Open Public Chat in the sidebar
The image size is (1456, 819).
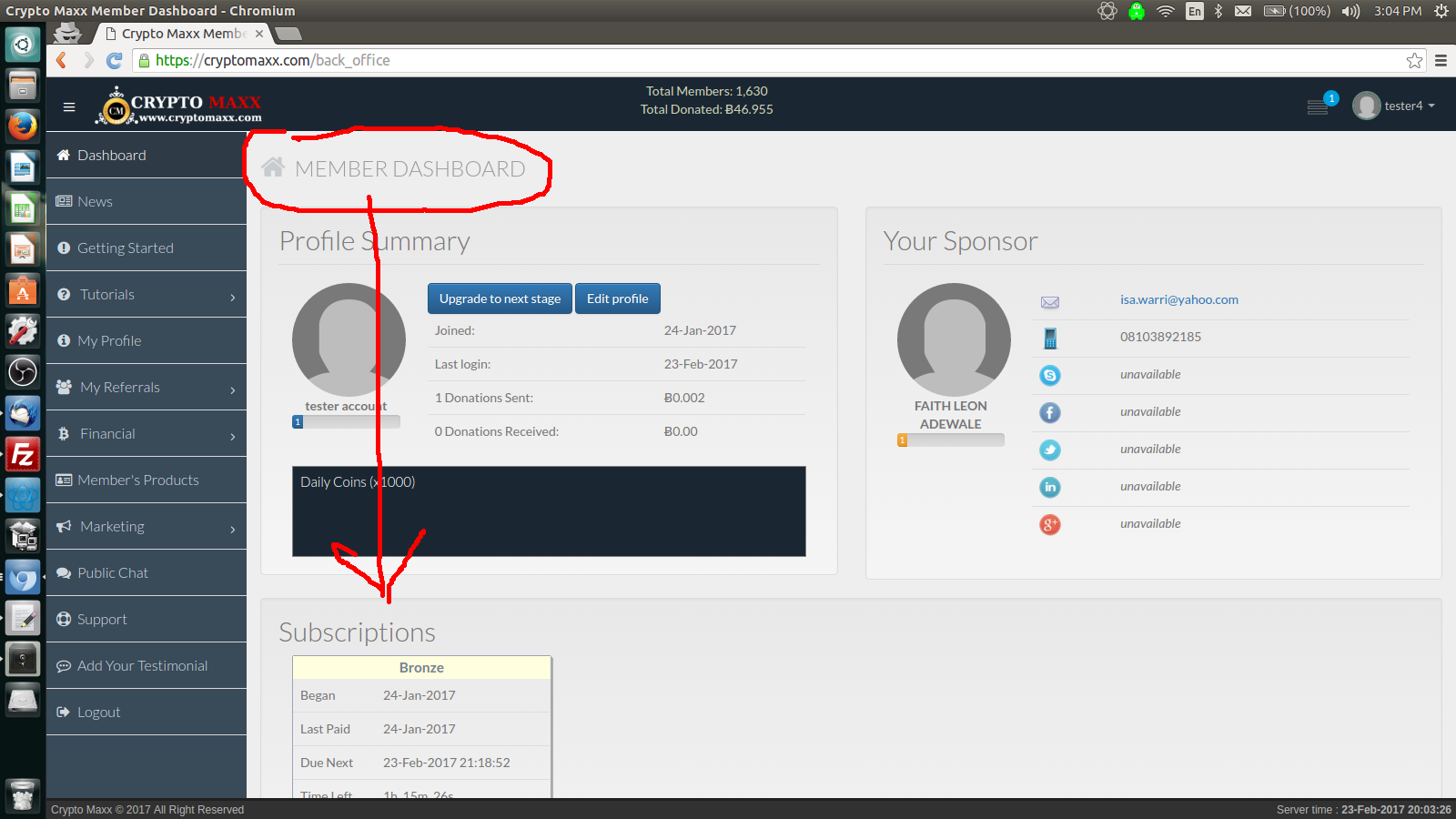tap(147, 572)
